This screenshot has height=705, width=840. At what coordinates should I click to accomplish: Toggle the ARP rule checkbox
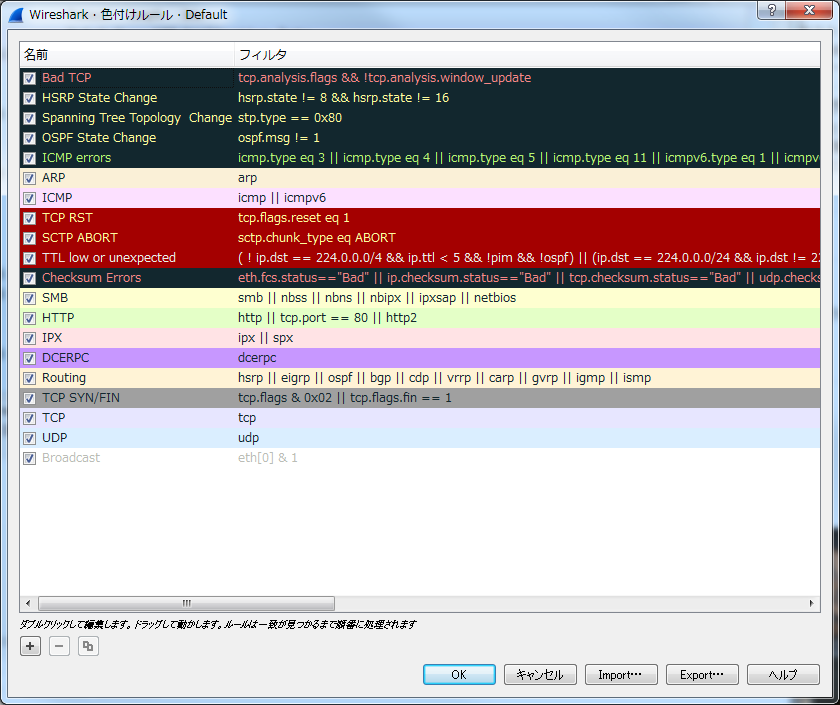(29, 178)
